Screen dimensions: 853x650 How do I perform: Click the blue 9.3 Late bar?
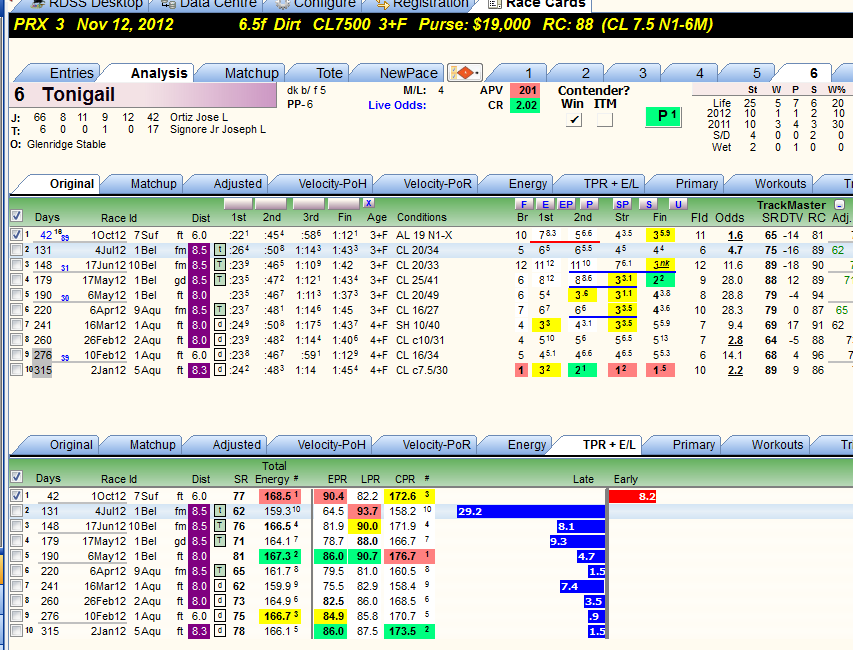pyautogui.click(x=577, y=541)
